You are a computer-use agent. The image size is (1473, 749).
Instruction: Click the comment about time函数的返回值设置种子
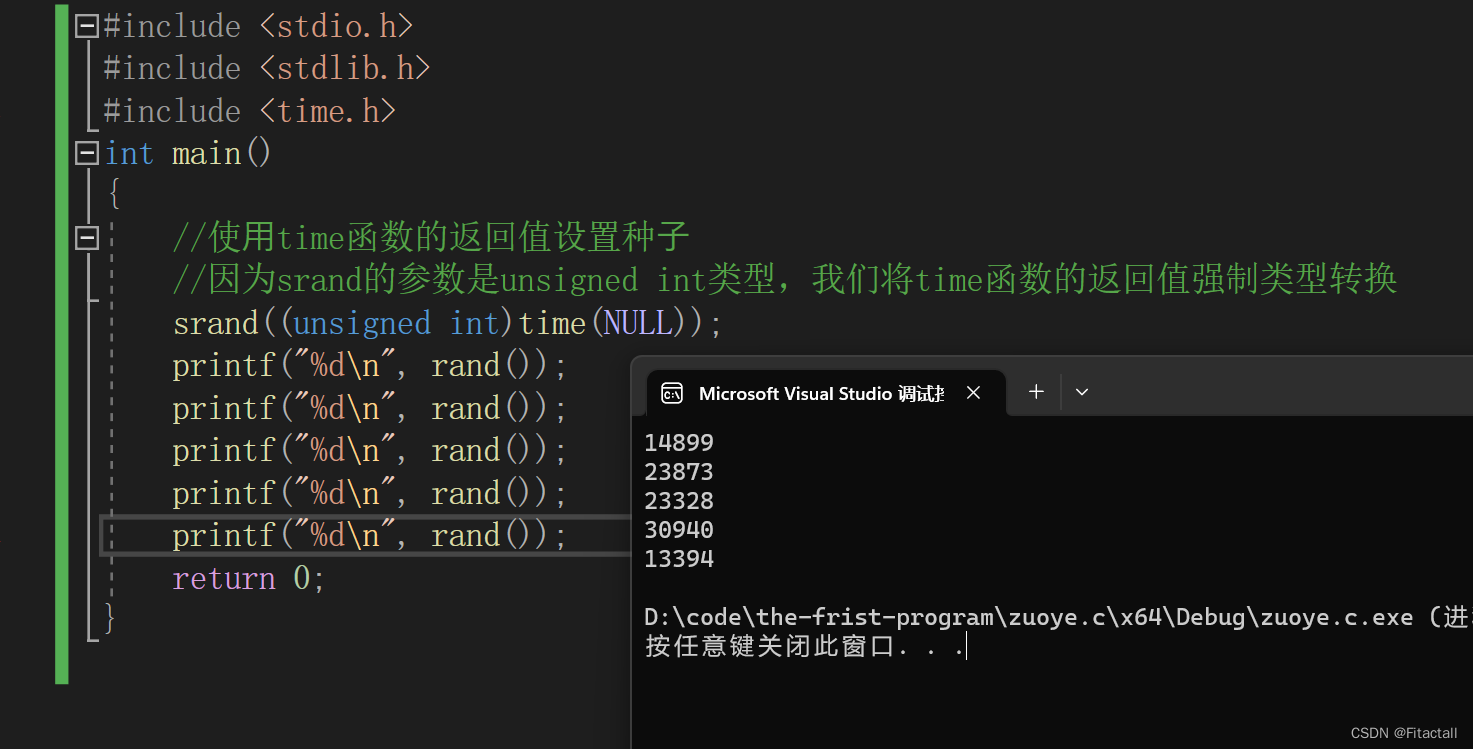(x=431, y=238)
